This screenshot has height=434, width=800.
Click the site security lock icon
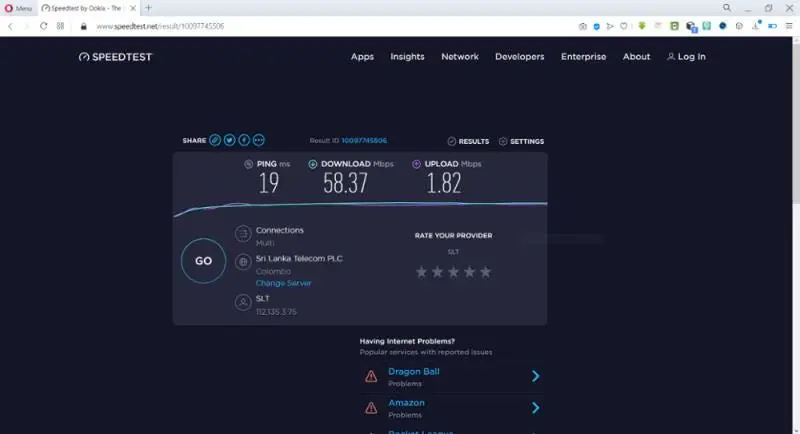(x=84, y=26)
